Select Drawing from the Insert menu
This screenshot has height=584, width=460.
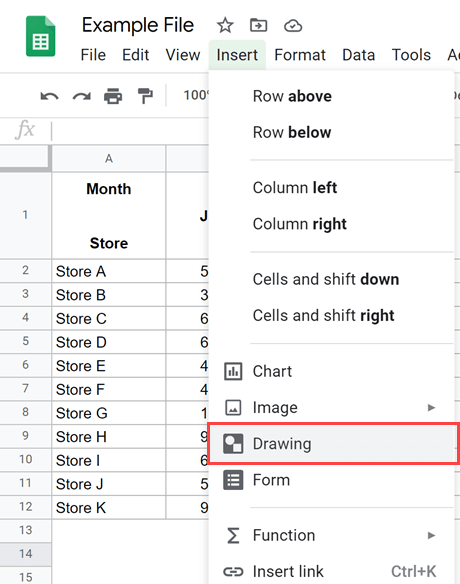pos(333,444)
